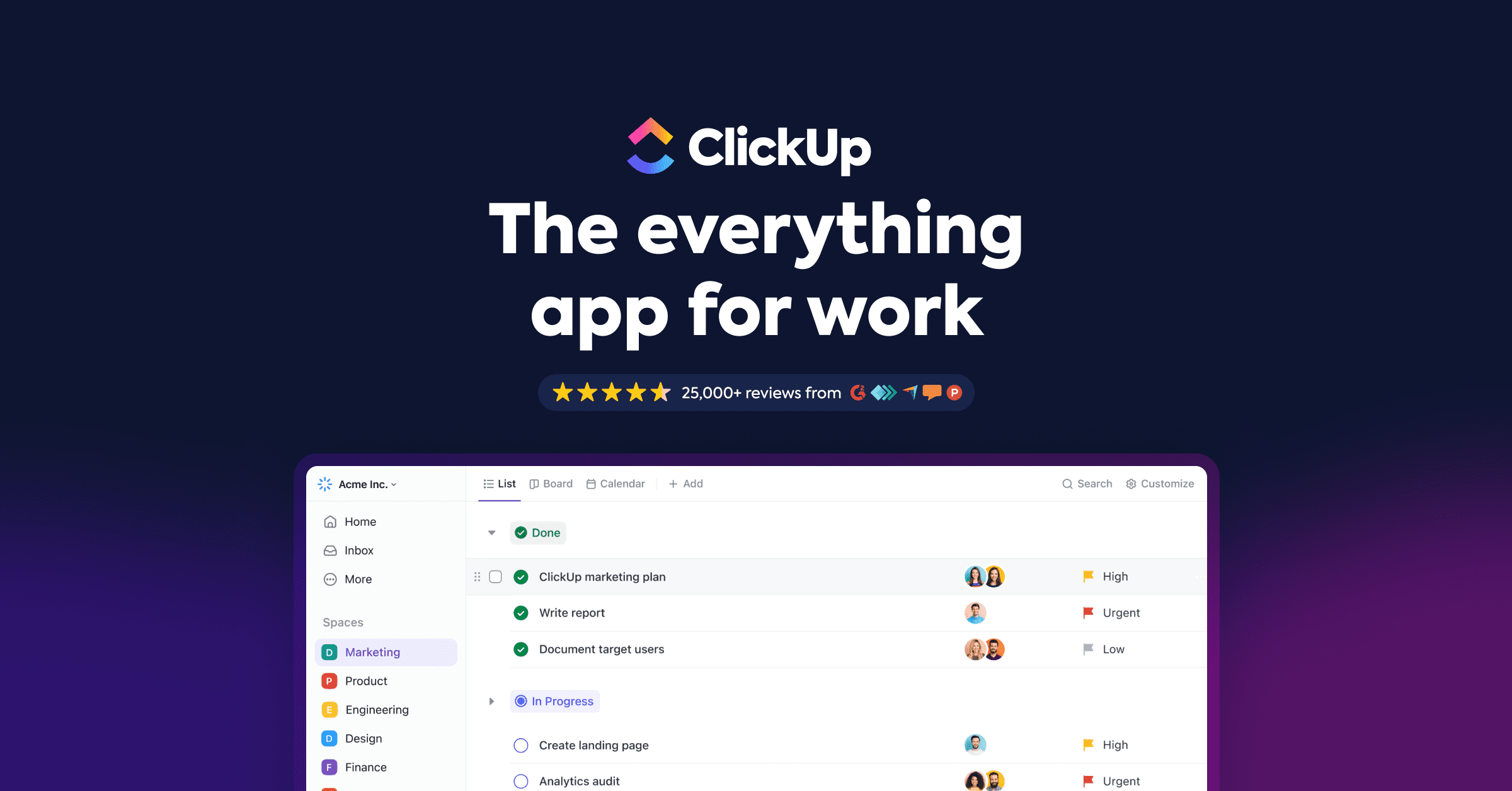Screen dimensions: 1512x791
Task: Click the Add view button
Action: click(x=686, y=483)
